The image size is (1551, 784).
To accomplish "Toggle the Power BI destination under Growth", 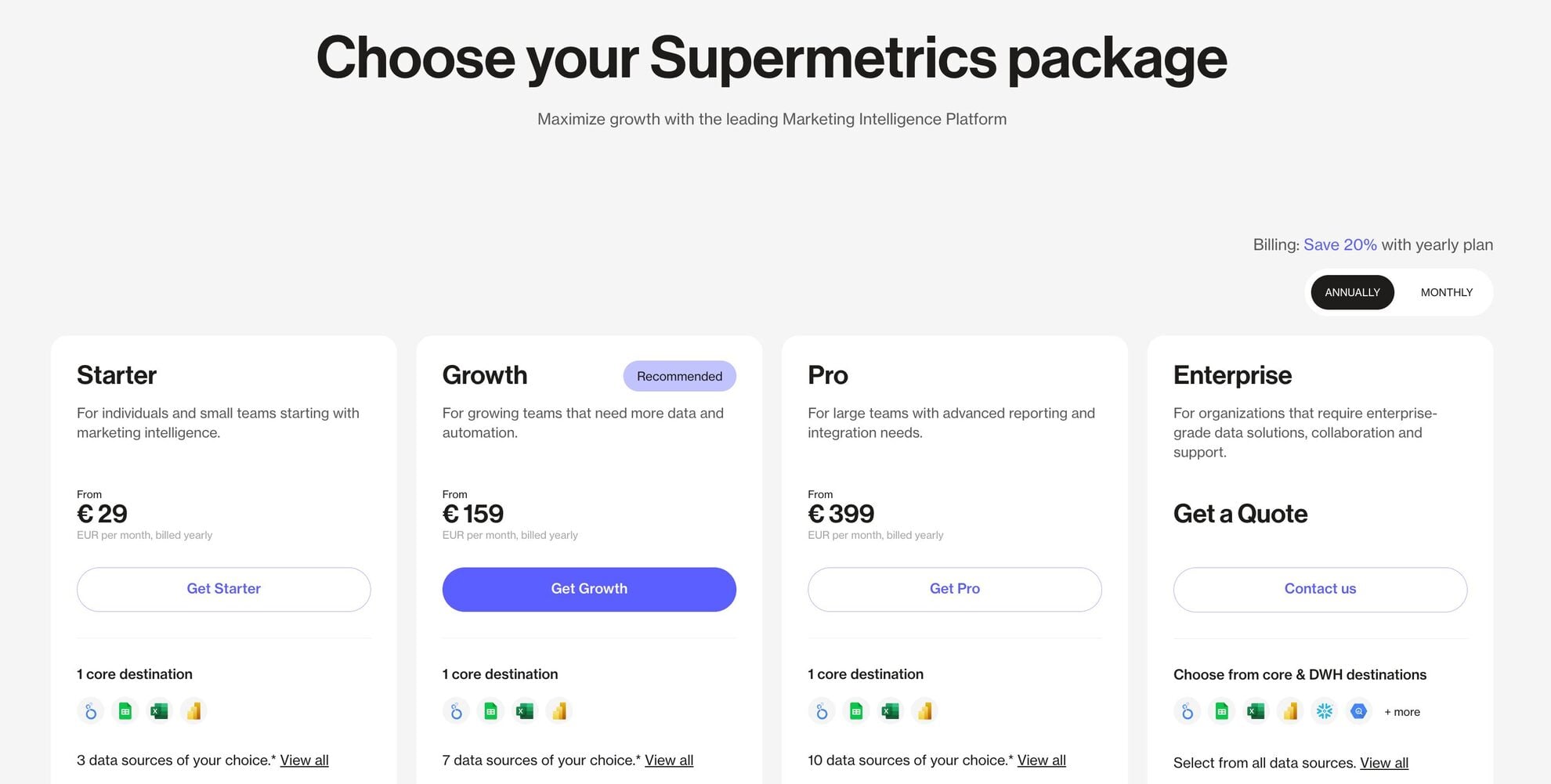I will tap(559, 710).
